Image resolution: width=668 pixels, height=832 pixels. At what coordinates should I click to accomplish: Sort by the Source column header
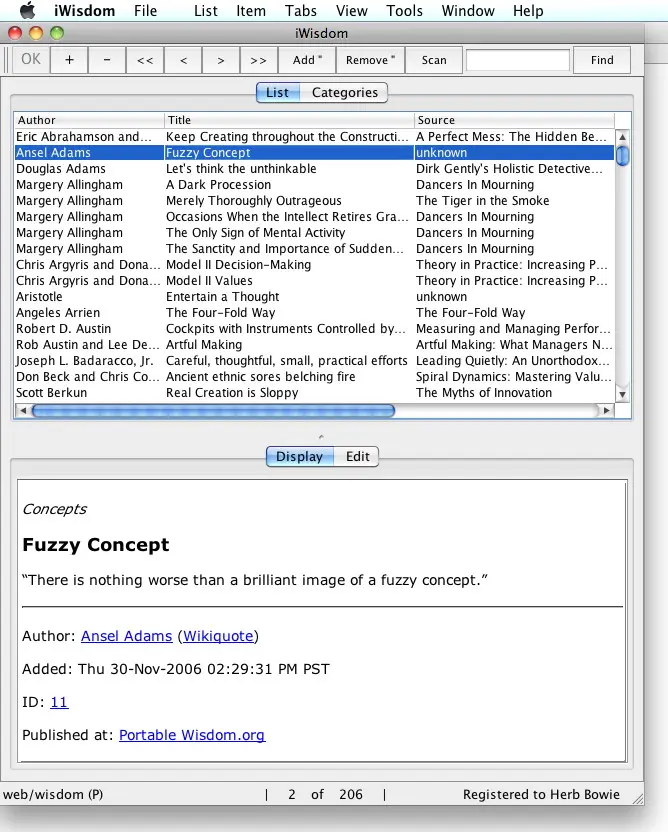click(514, 120)
